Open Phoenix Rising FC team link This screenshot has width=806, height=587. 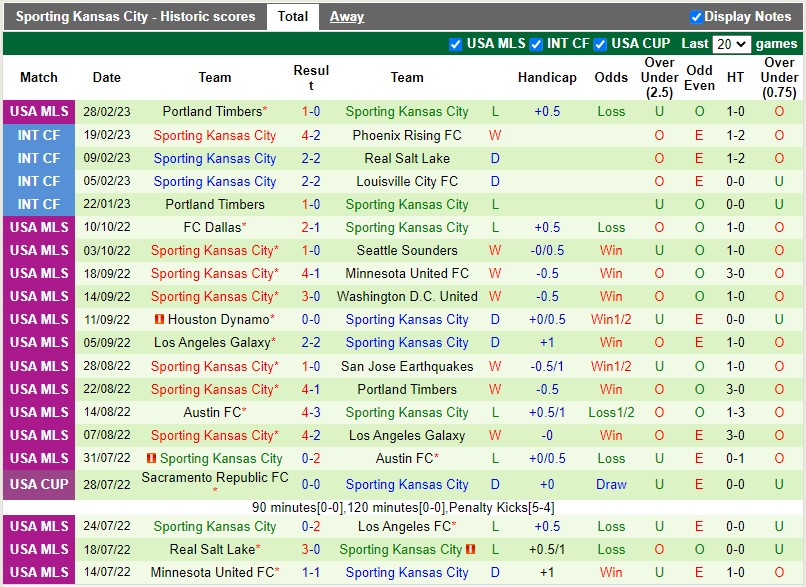coord(407,136)
